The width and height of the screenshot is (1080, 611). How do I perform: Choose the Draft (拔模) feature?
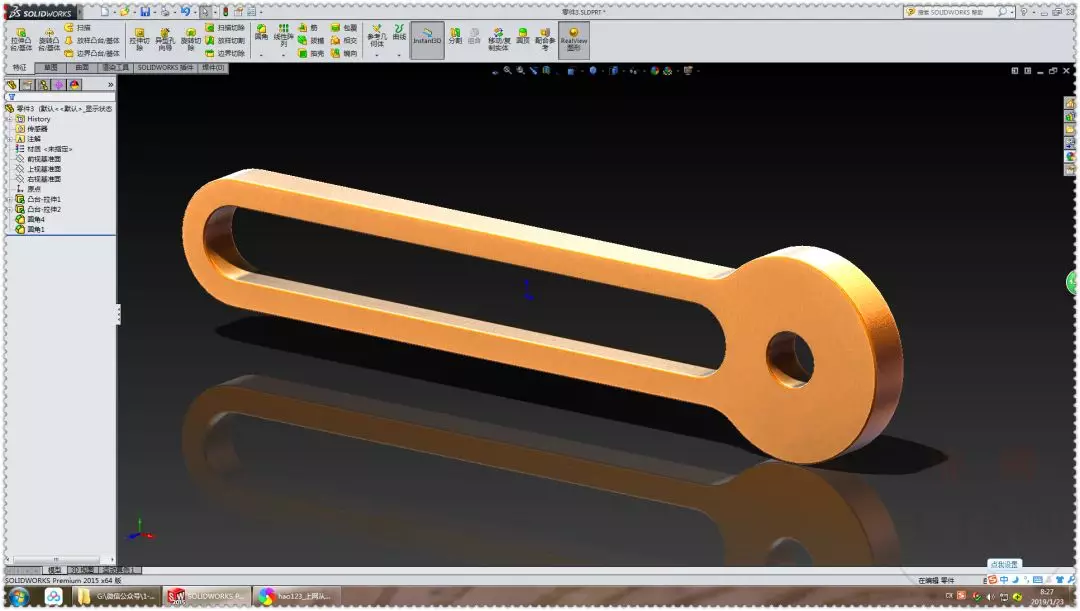[311, 41]
